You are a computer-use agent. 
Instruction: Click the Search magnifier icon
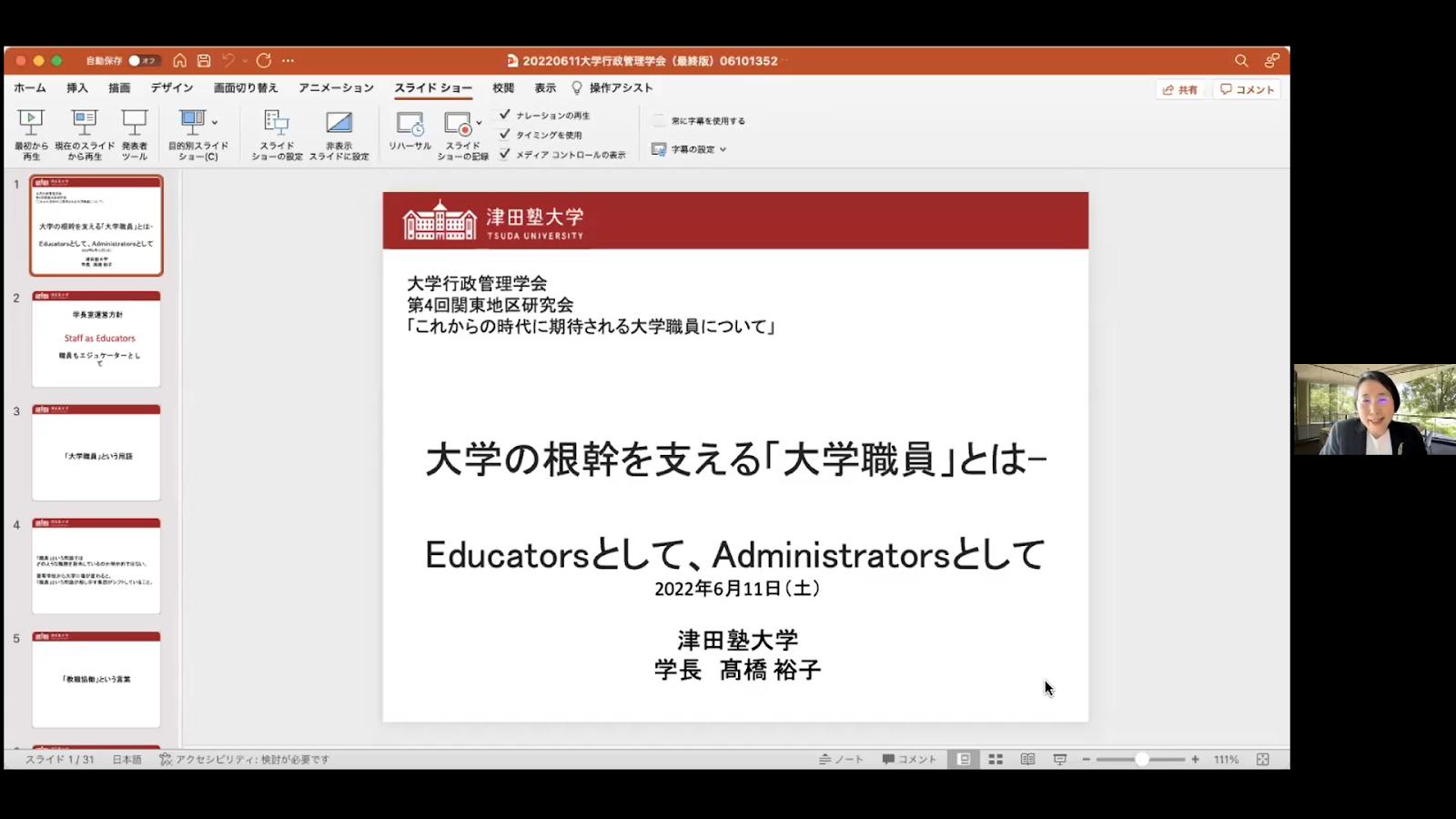1241,61
